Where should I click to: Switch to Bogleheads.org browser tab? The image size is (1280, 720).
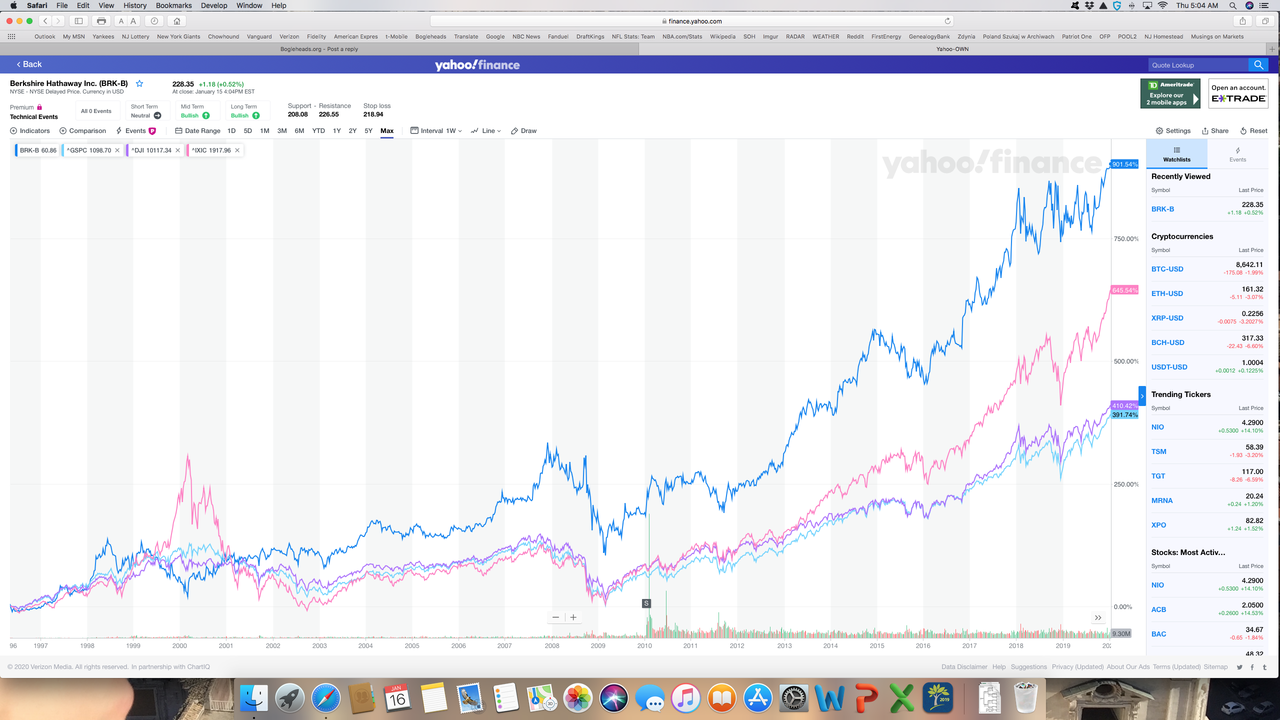pyautogui.click(x=319, y=48)
